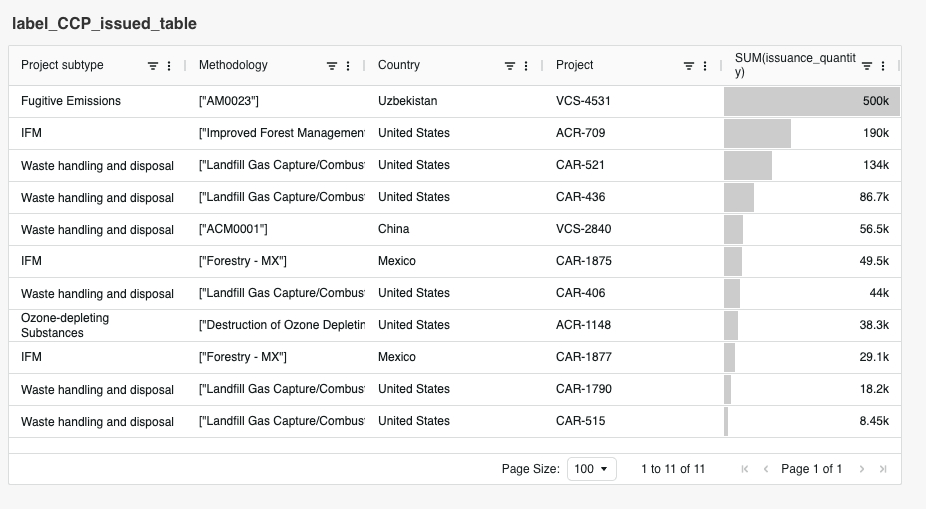Click filter icon on Country column
Screen dimensions: 926x509
(x=510, y=66)
